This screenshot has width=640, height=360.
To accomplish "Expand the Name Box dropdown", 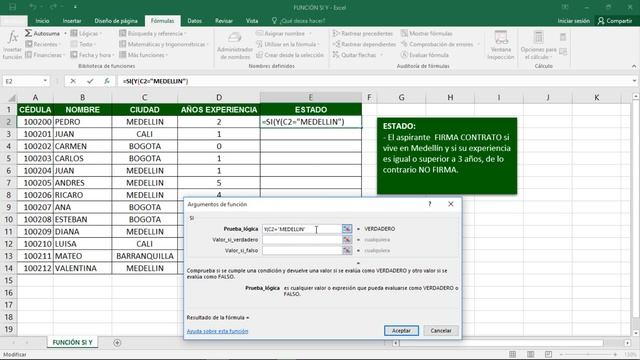I will (45, 81).
